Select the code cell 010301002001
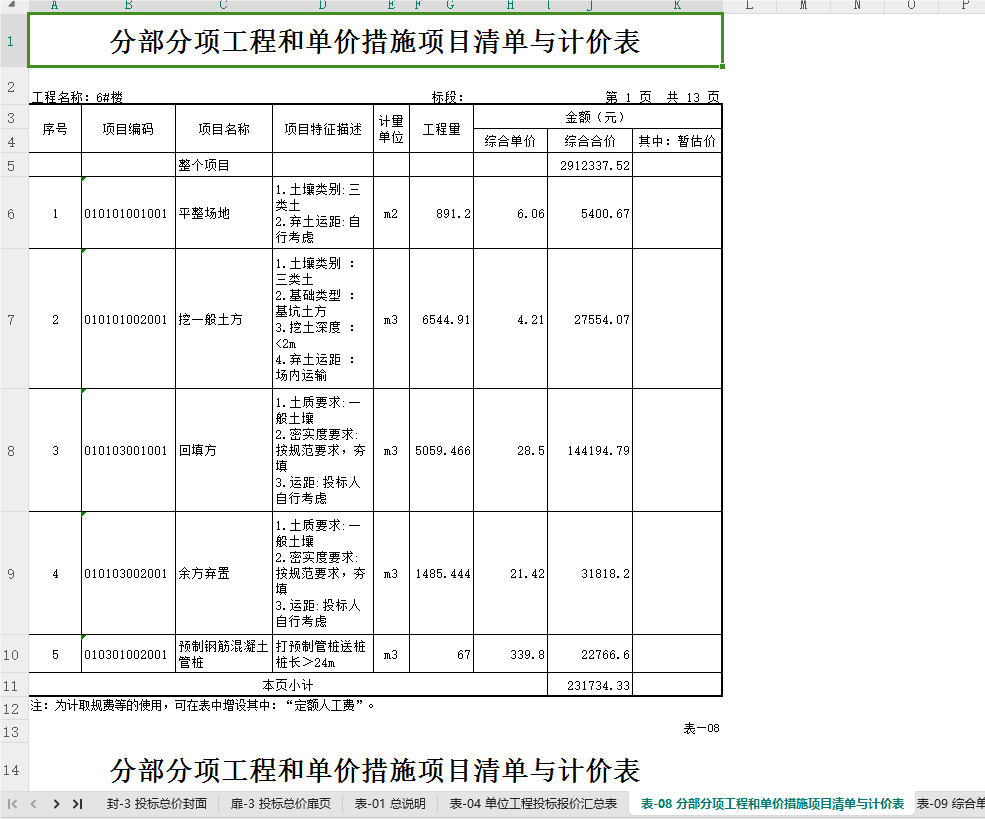The height and width of the screenshot is (819, 985). point(128,654)
